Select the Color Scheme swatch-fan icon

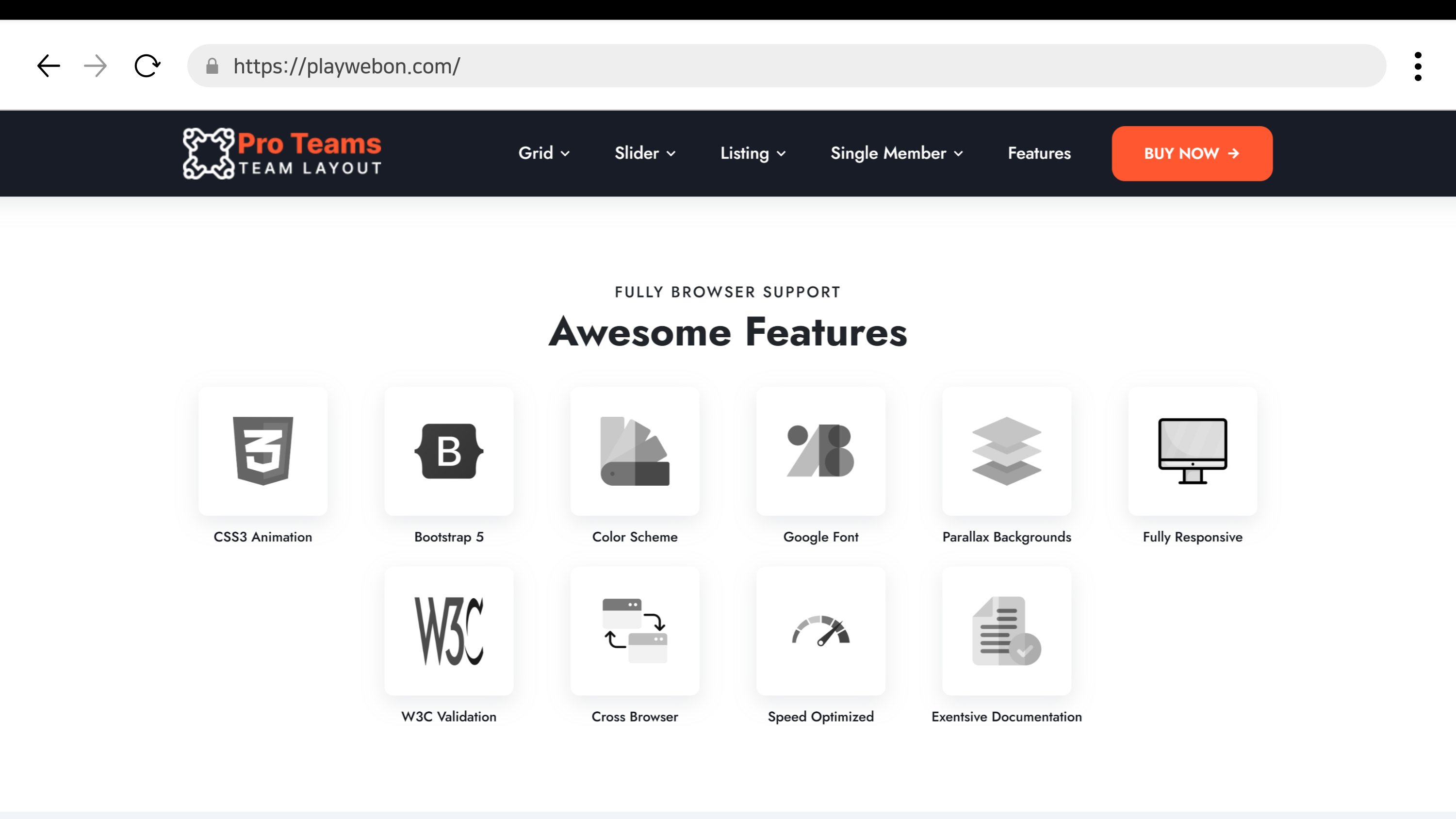pos(635,451)
